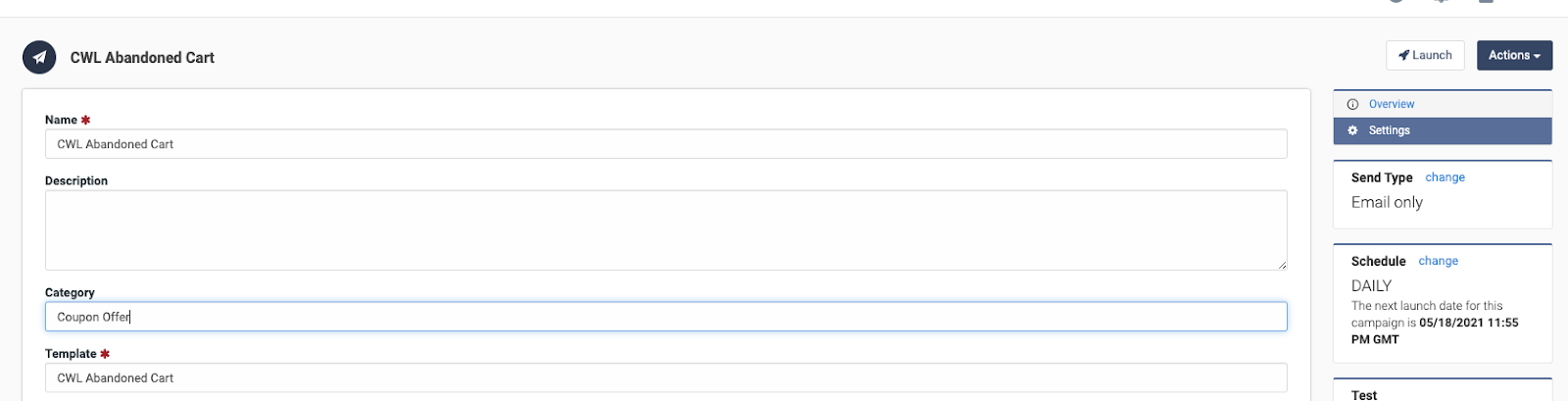Change the Send Type setting
Viewport: 1568px width, 401px height.
tap(1445, 177)
